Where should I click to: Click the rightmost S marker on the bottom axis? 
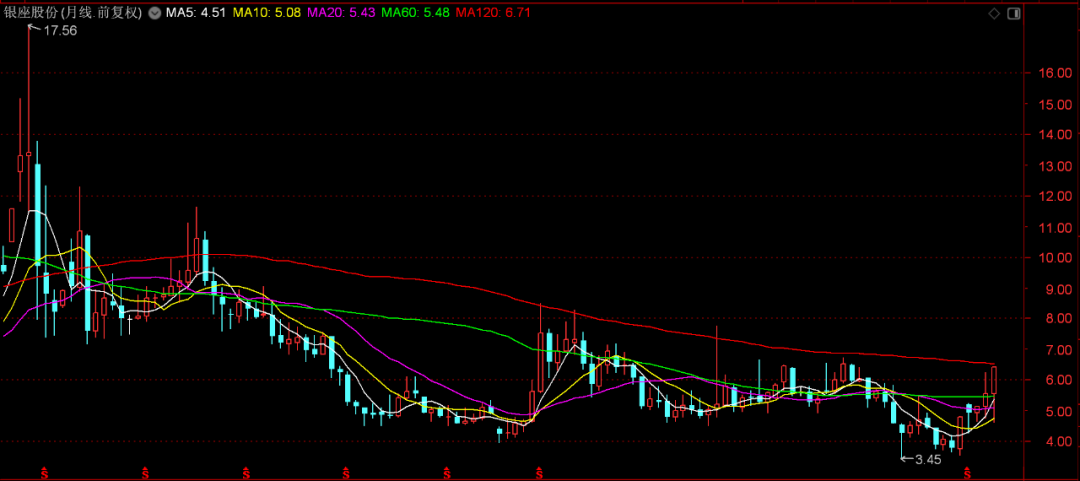[x=966, y=473]
